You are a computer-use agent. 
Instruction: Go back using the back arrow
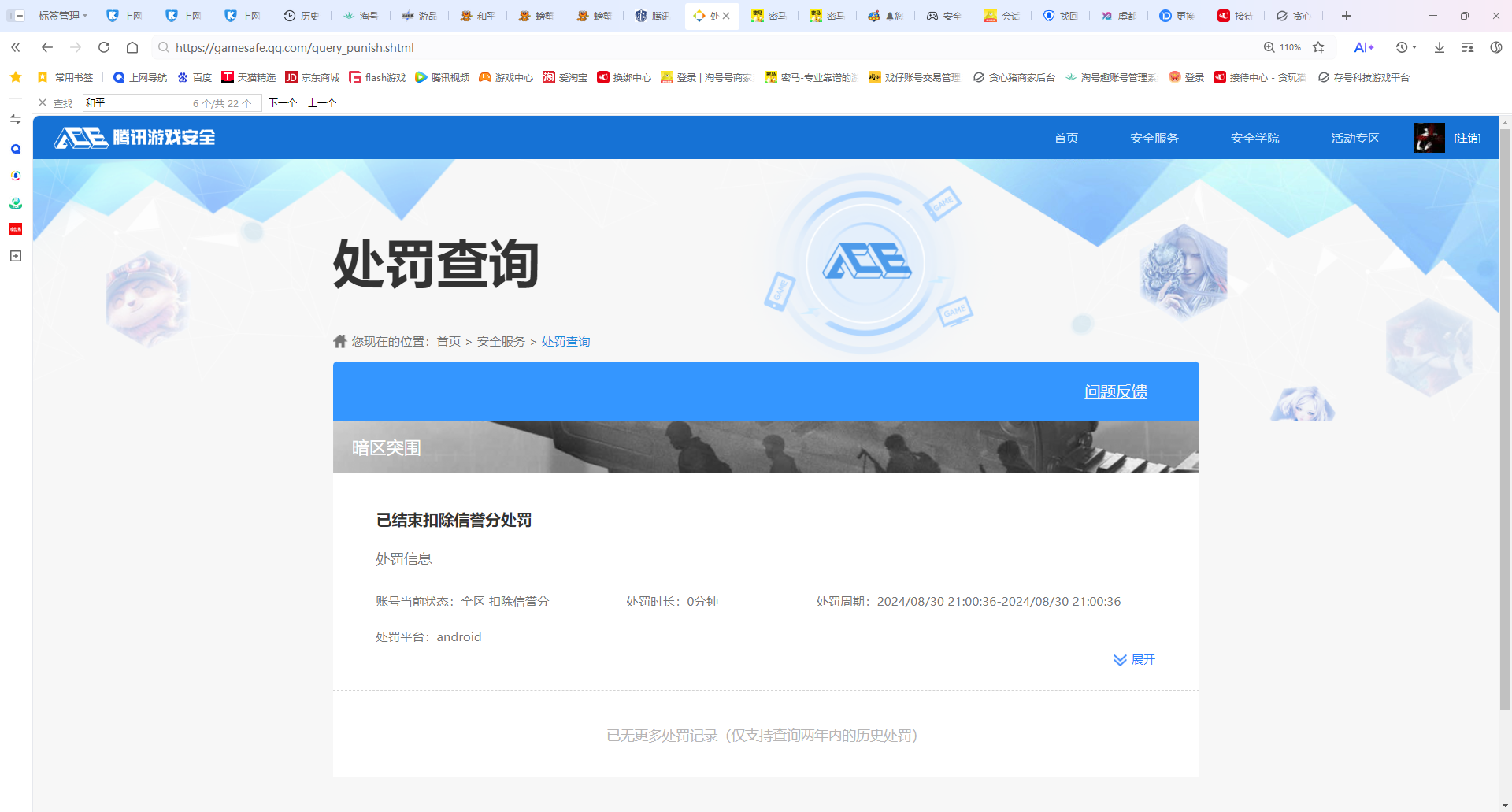coord(46,47)
